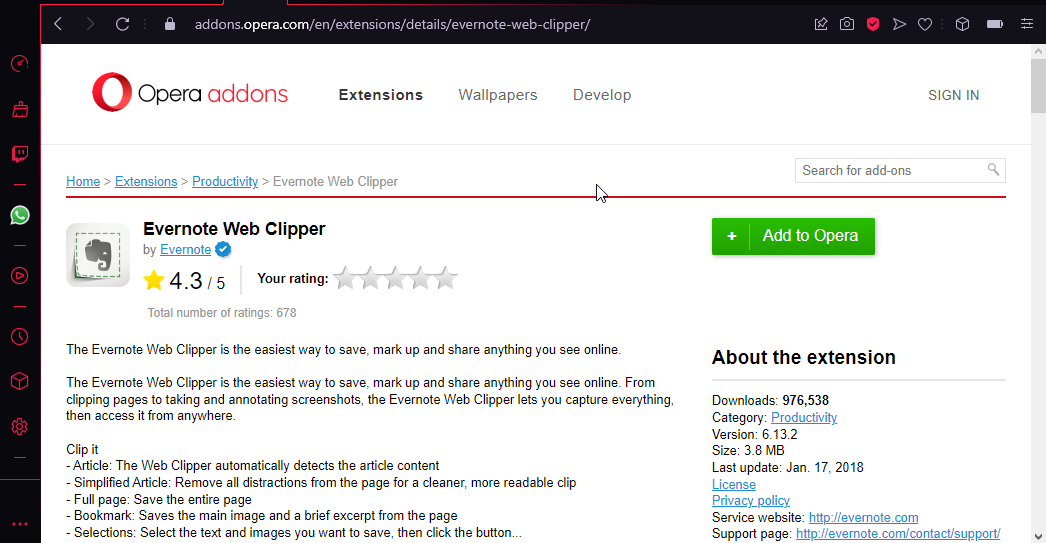The width and height of the screenshot is (1046, 543).
Task: Click the Downloads count 976,538
Action: coord(805,400)
